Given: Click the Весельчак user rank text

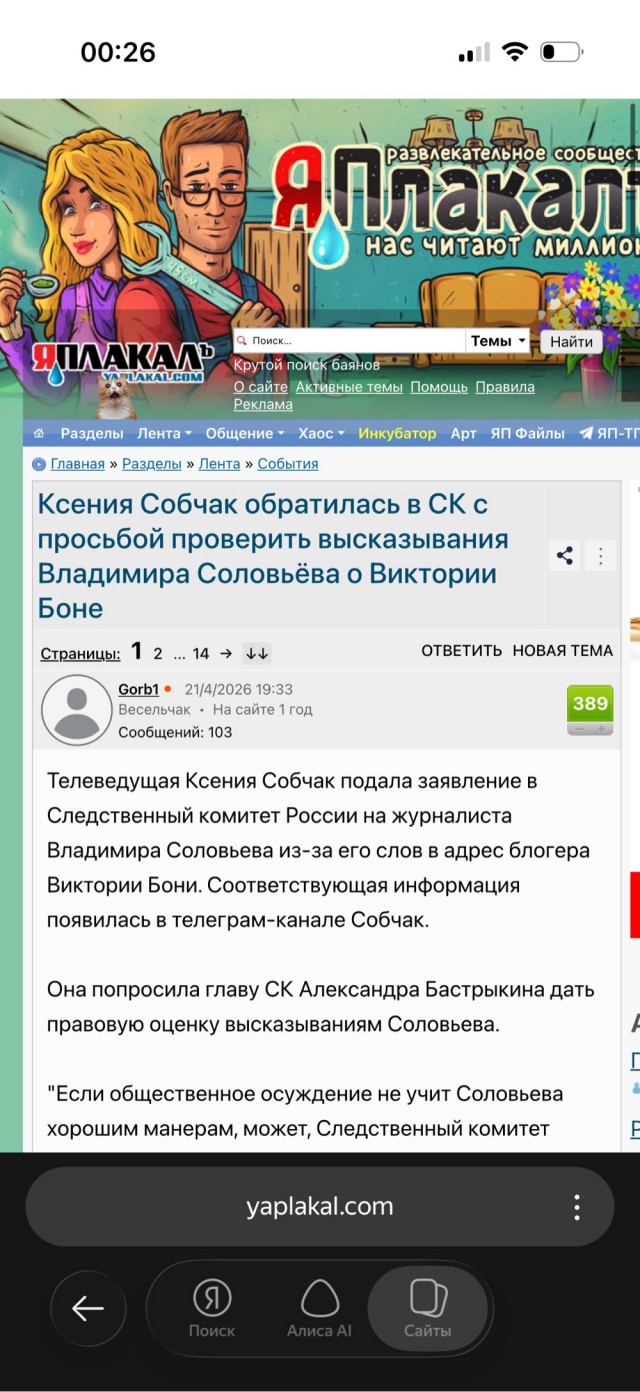Looking at the screenshot, I should (x=154, y=710).
